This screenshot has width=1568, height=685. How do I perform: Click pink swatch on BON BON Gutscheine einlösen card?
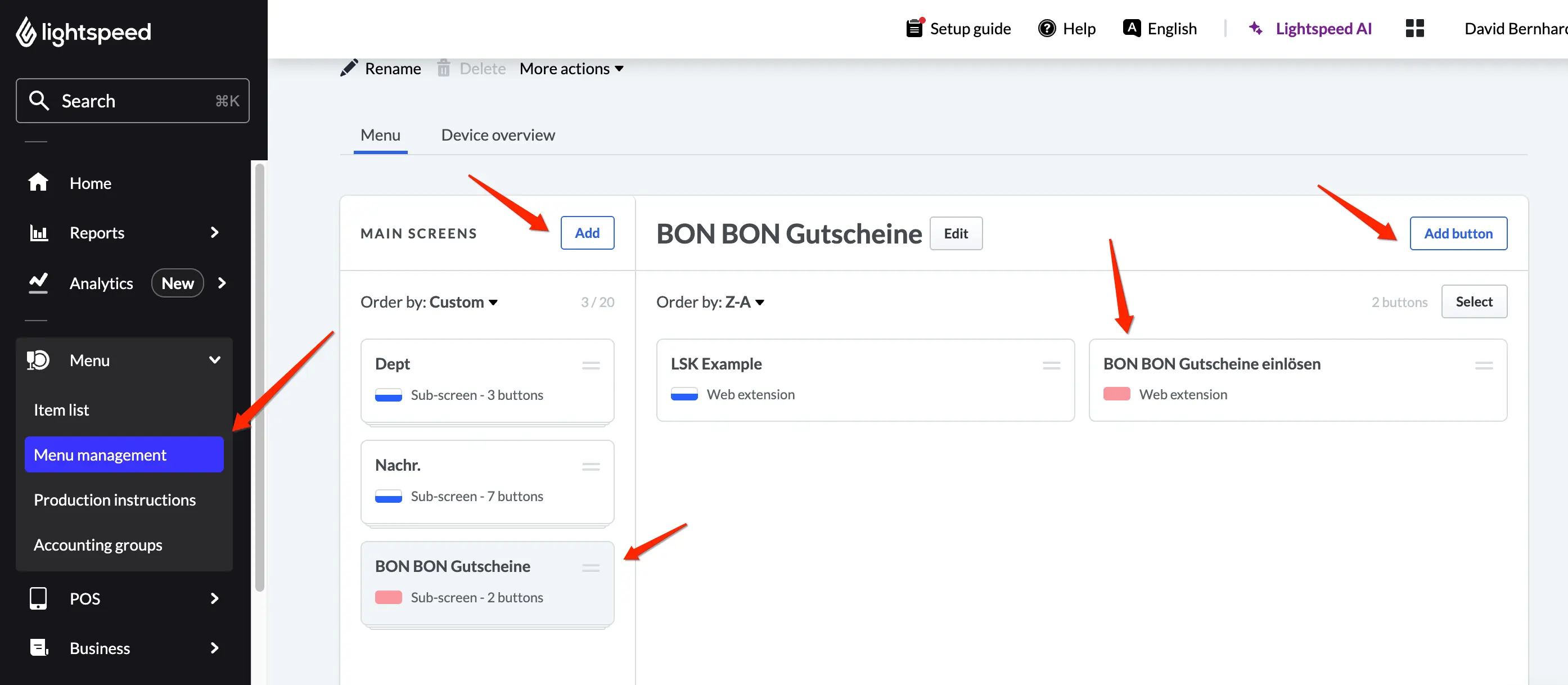[1117, 394]
